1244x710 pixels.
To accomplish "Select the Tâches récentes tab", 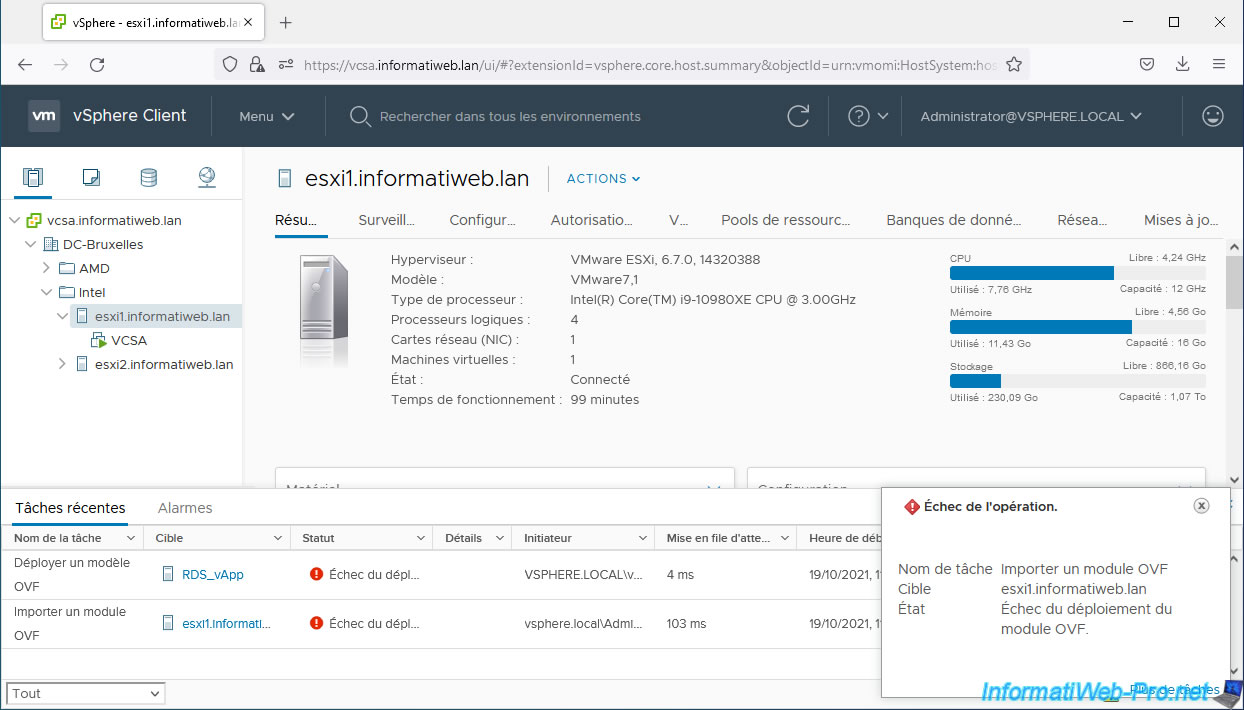I will pos(70,508).
